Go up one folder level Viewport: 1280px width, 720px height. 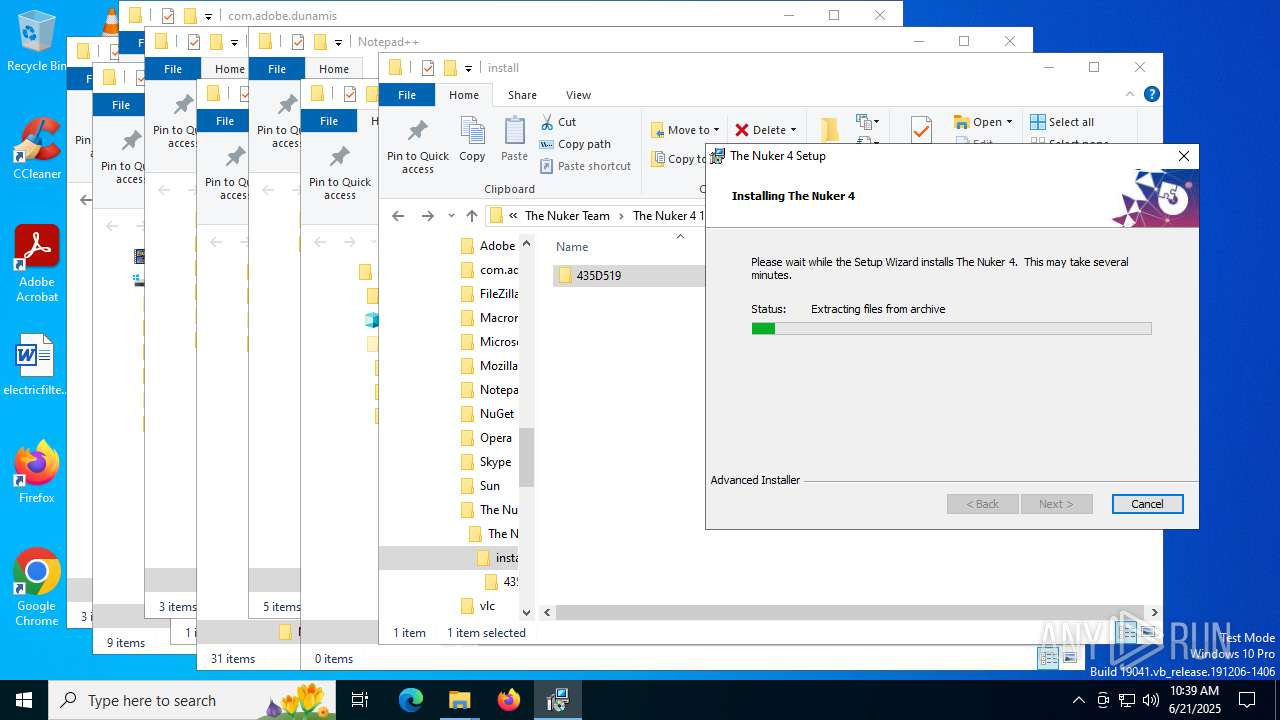coord(472,216)
